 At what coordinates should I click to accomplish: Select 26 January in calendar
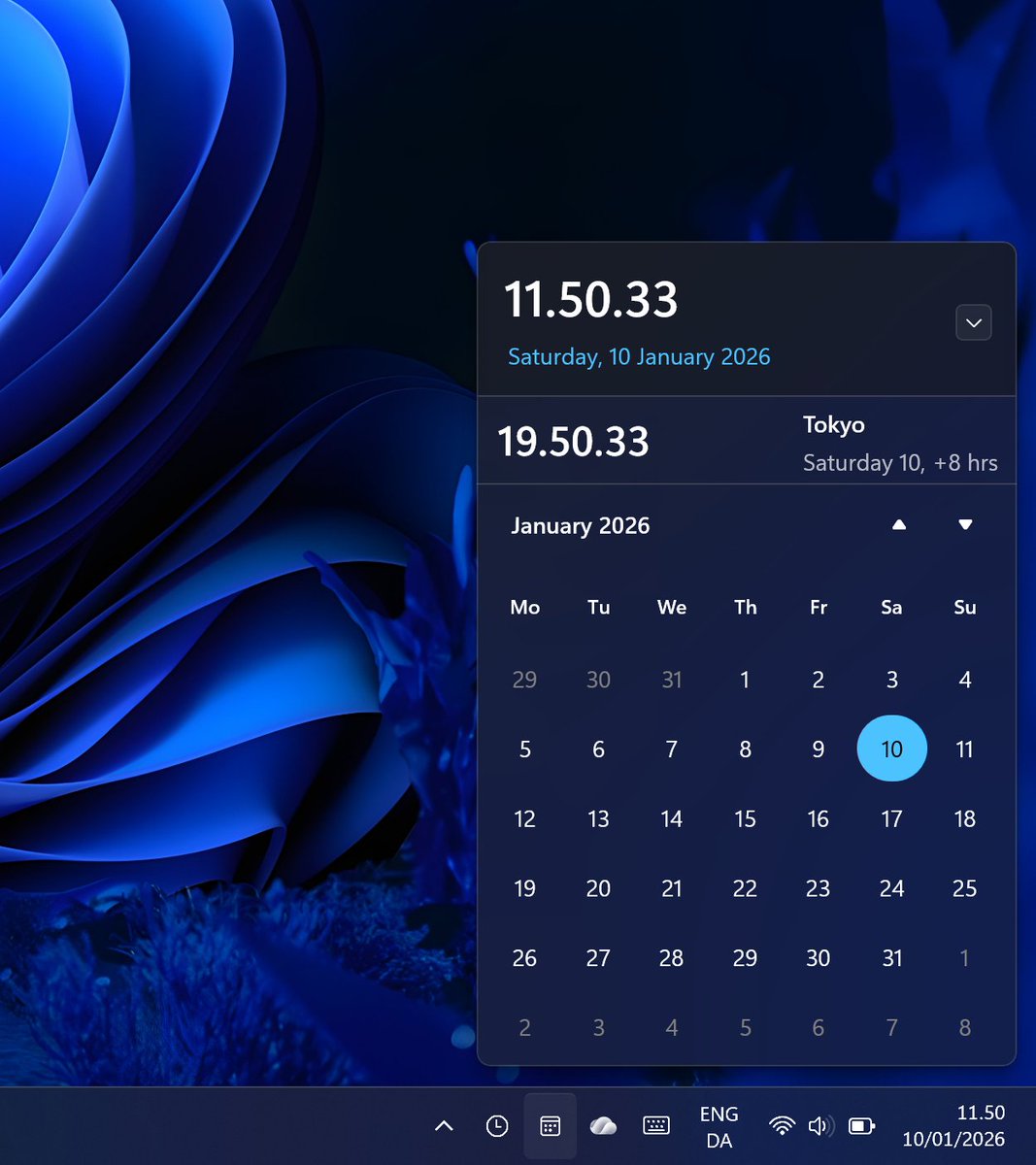pos(524,958)
